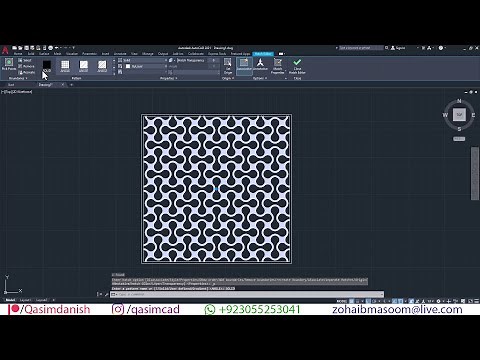Click the N direction on ViewCube compass
The height and width of the screenshot is (360, 480).
click(459, 101)
